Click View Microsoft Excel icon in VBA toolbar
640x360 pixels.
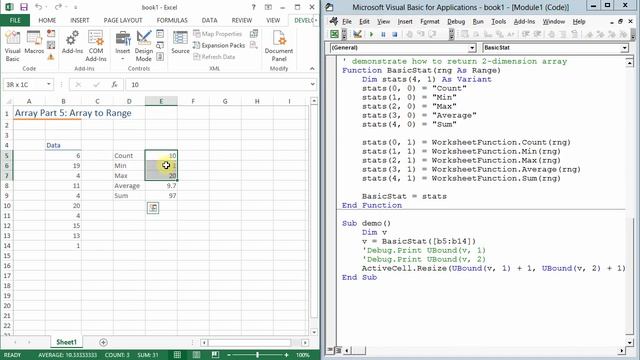click(x=334, y=34)
